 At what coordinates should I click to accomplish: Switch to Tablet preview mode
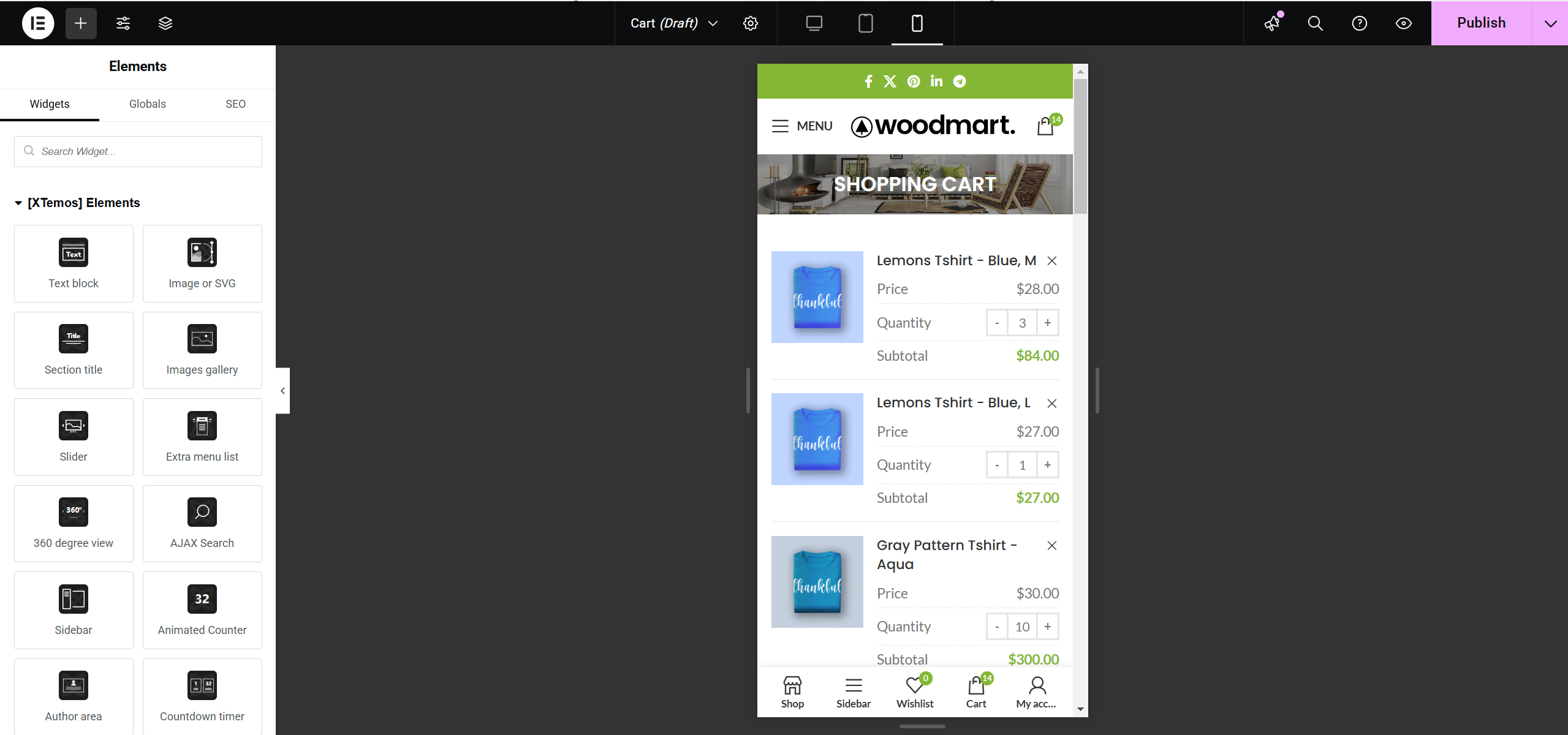pyautogui.click(x=865, y=23)
